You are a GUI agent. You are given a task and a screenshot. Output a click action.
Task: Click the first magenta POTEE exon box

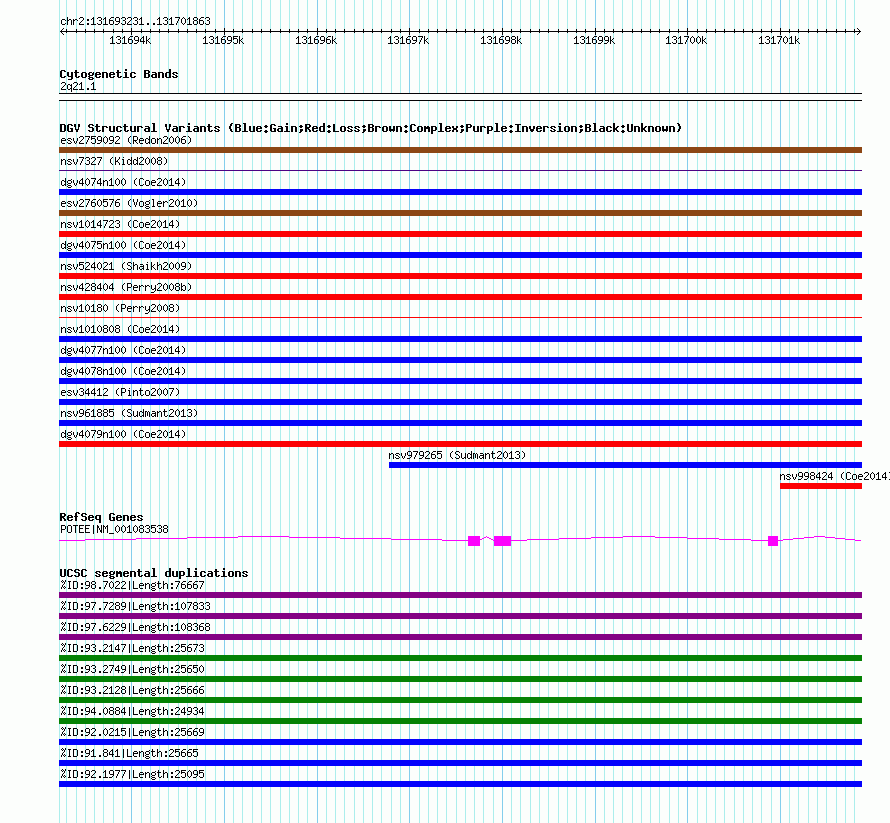474,541
